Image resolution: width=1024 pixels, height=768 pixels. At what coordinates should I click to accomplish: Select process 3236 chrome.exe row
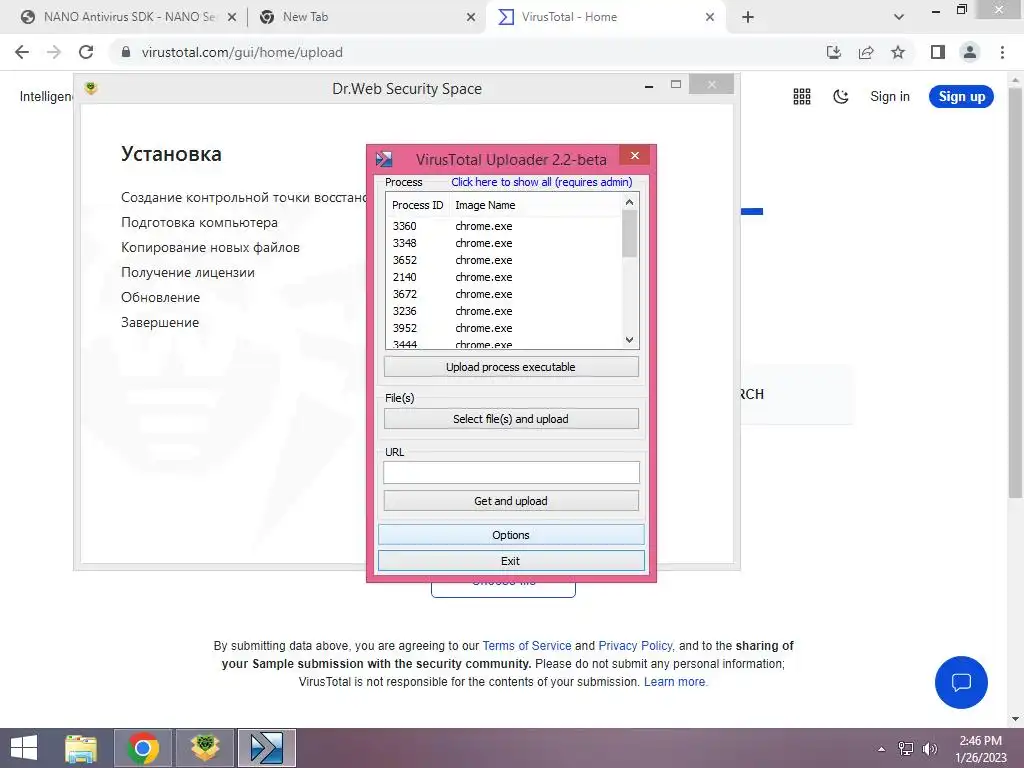coord(503,311)
